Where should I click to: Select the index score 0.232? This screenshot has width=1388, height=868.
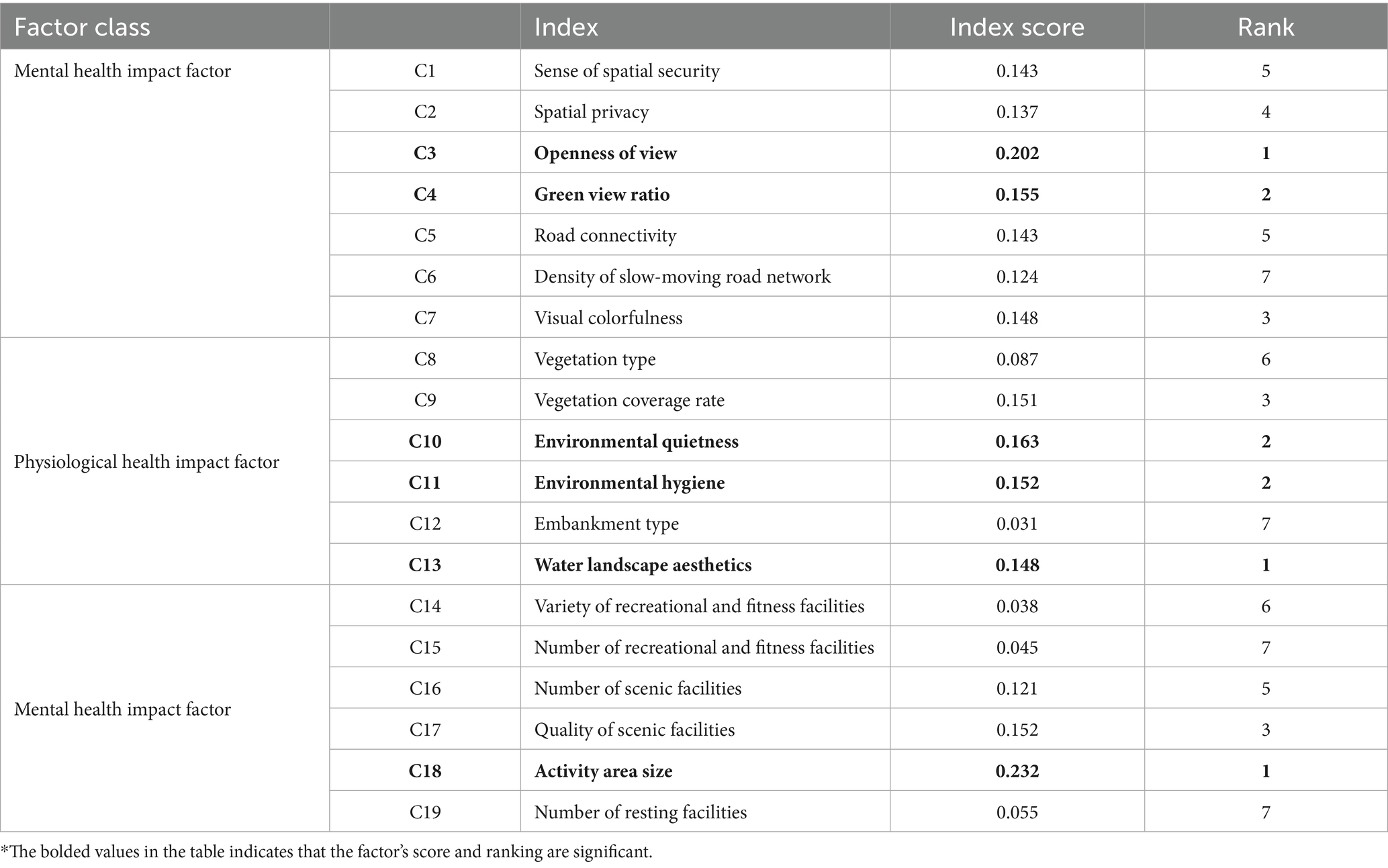tap(1017, 771)
